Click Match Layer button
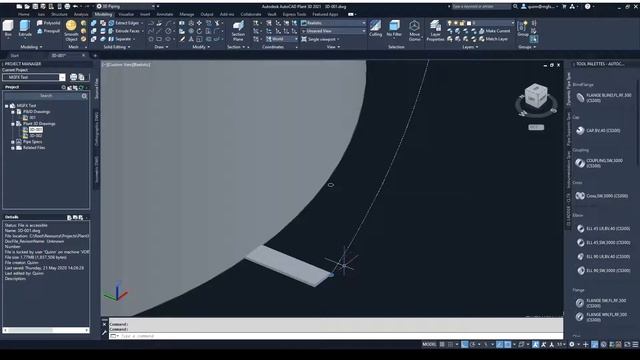This screenshot has height=360, width=640. coord(493,39)
